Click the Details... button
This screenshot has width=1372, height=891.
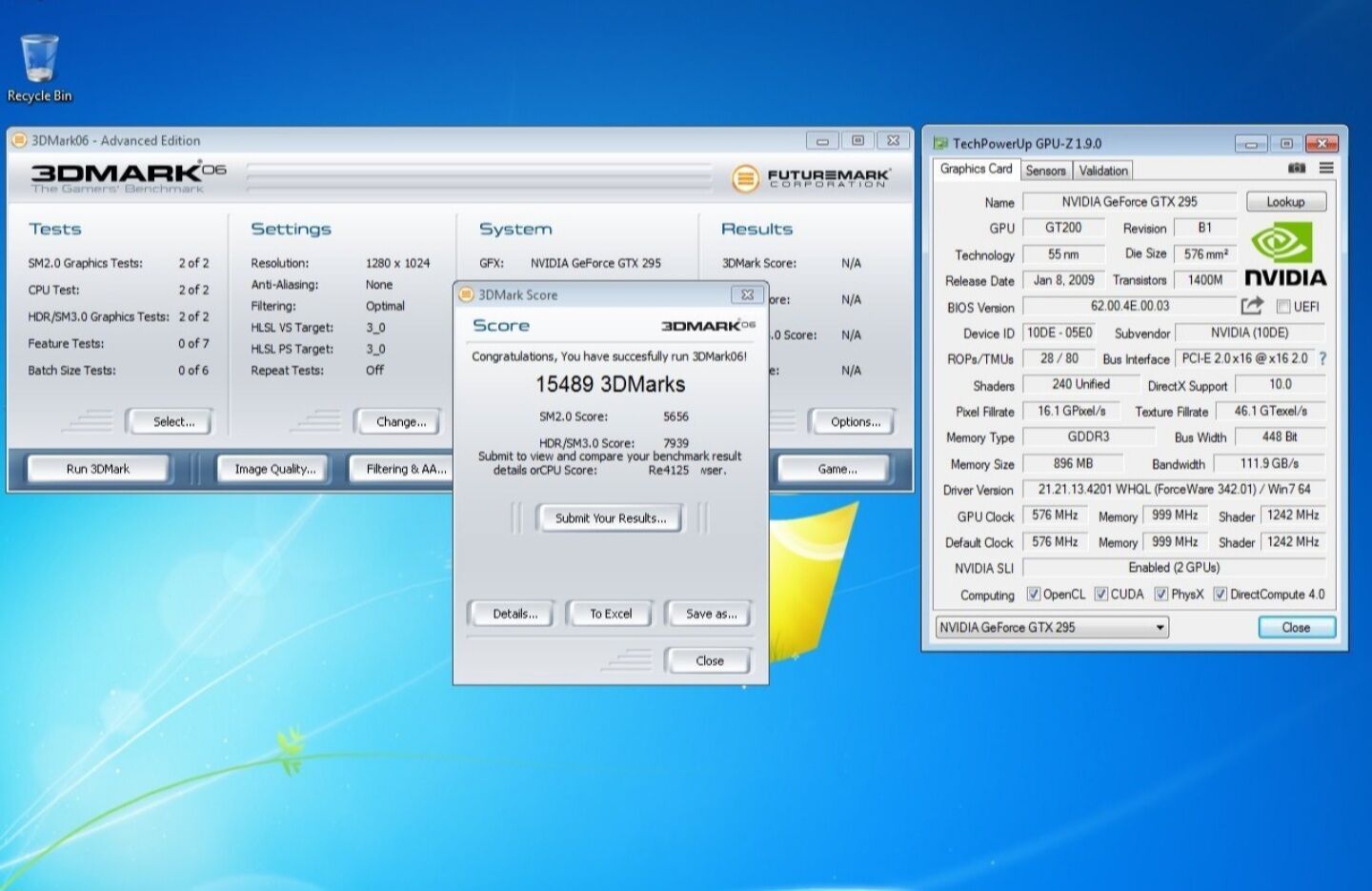tap(514, 614)
